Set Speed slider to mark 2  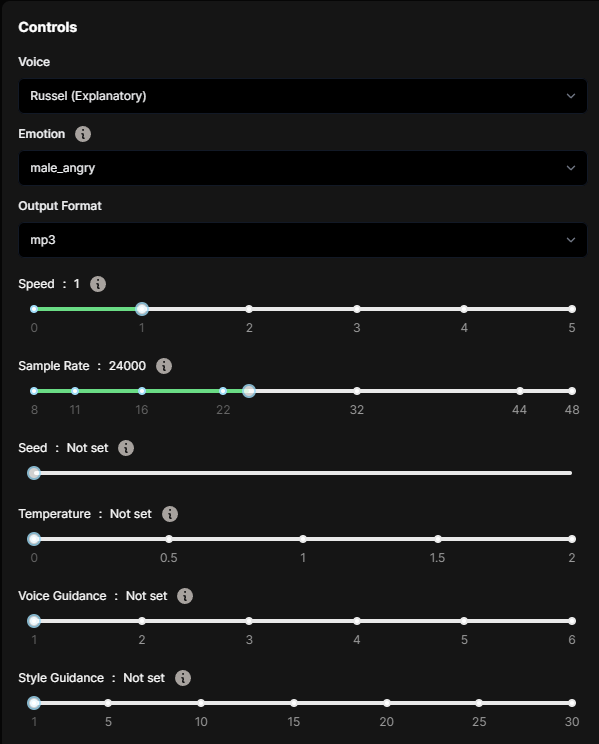[x=249, y=309]
